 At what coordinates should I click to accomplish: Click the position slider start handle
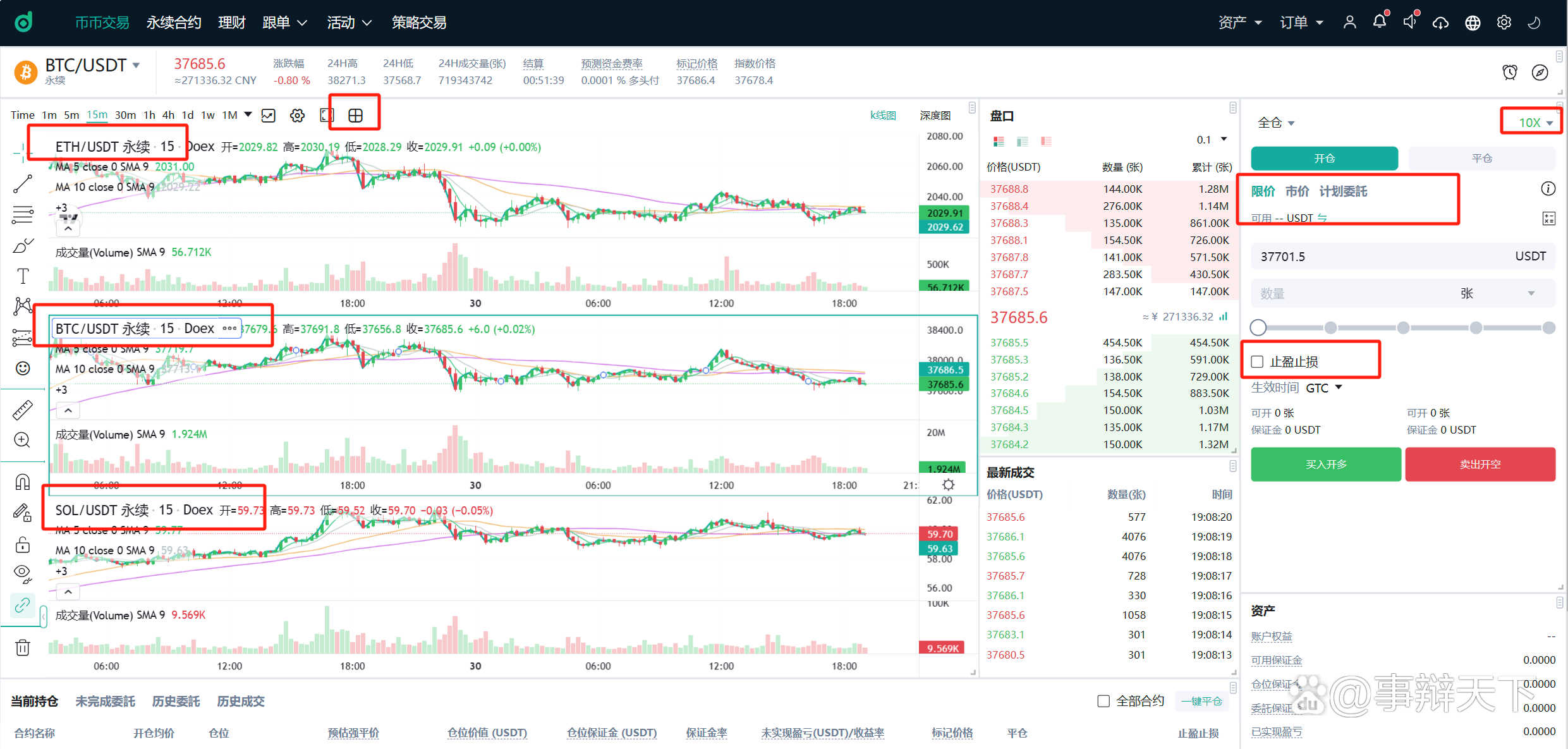tap(1258, 327)
